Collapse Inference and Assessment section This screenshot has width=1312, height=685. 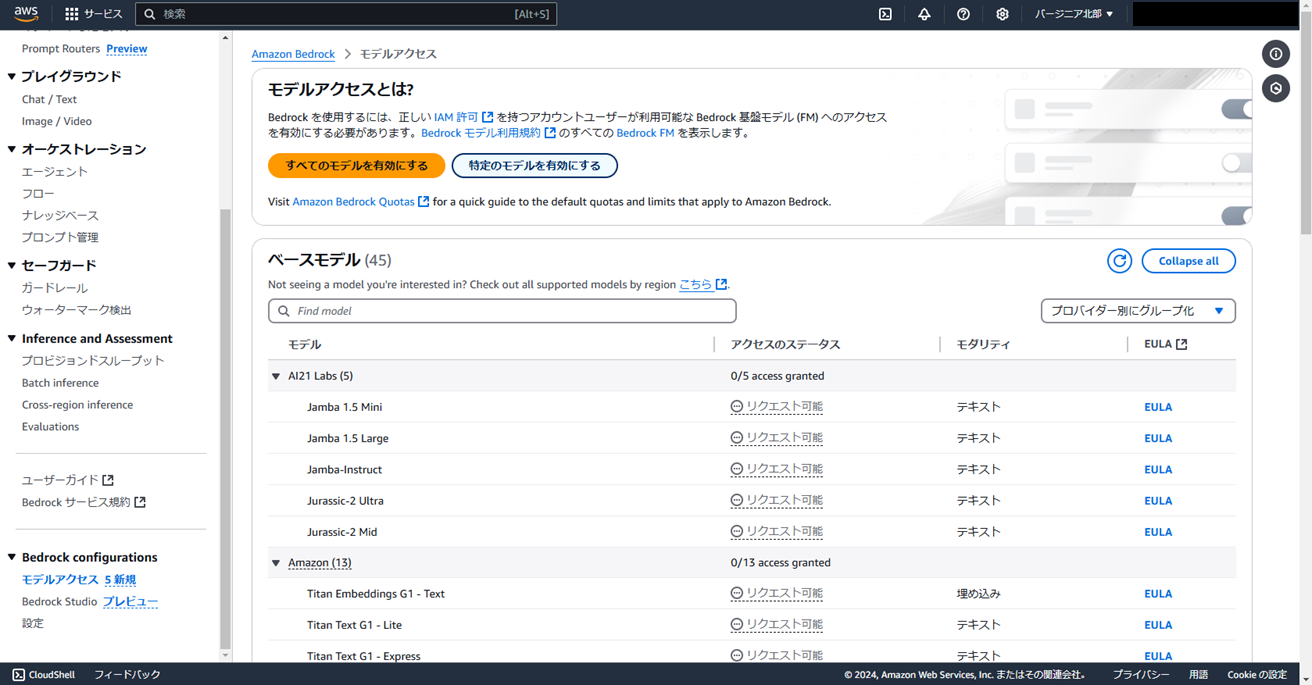point(12,338)
